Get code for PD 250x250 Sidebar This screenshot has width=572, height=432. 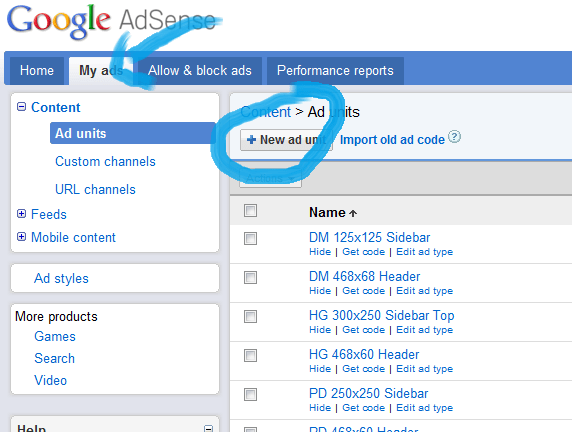click(363, 408)
